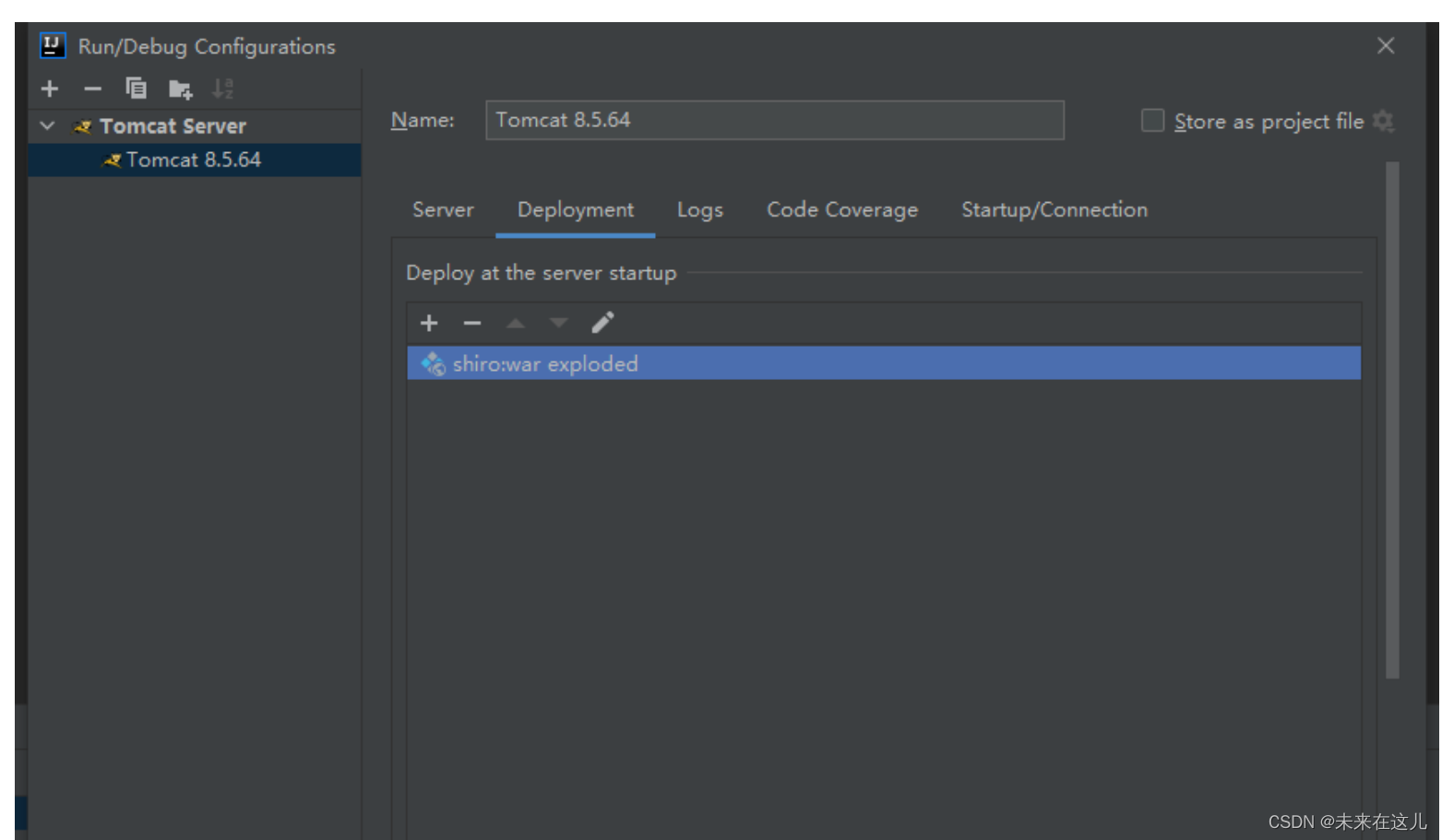Viewport: 1442px width, 840px height.
Task: Go to the Logs tab
Action: [x=699, y=210]
